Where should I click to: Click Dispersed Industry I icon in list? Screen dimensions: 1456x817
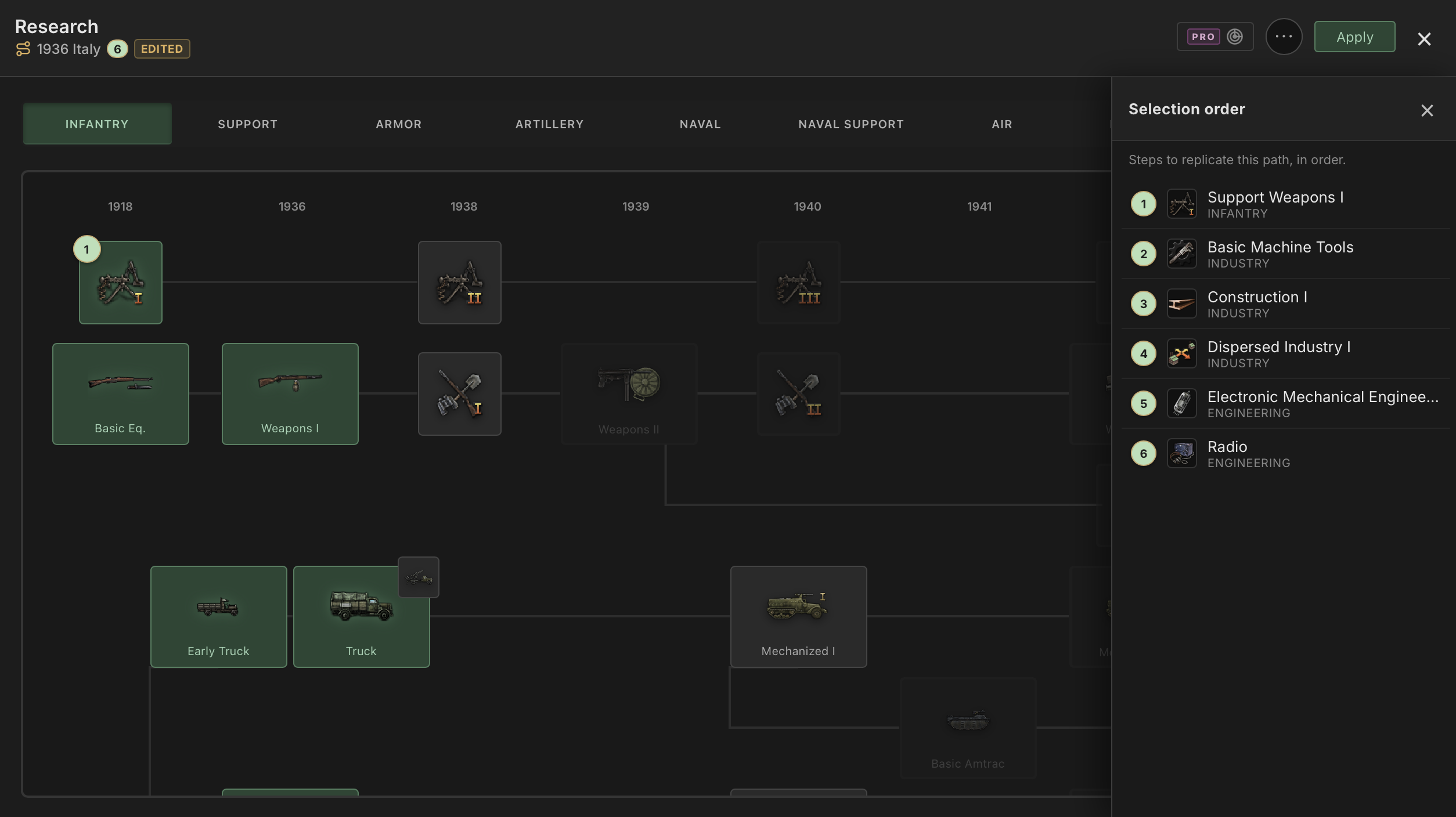[1182, 354]
